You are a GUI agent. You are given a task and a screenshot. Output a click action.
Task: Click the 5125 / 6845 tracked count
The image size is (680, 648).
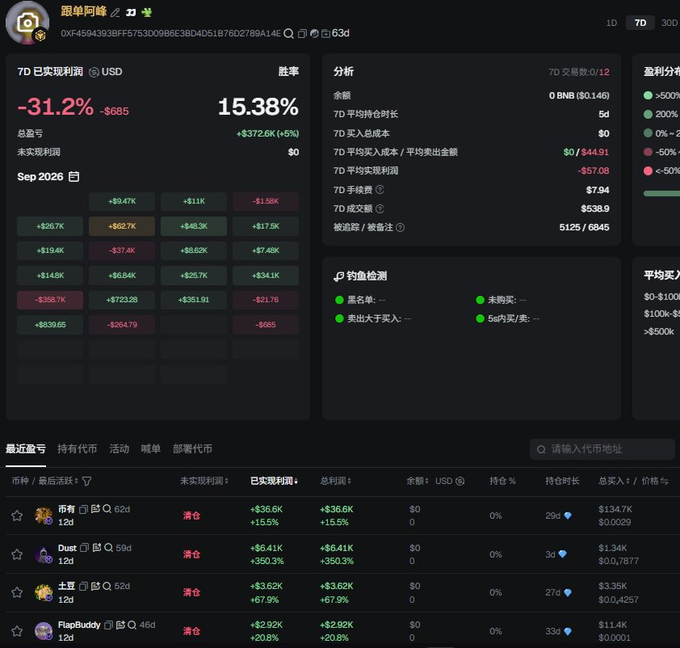coord(584,227)
